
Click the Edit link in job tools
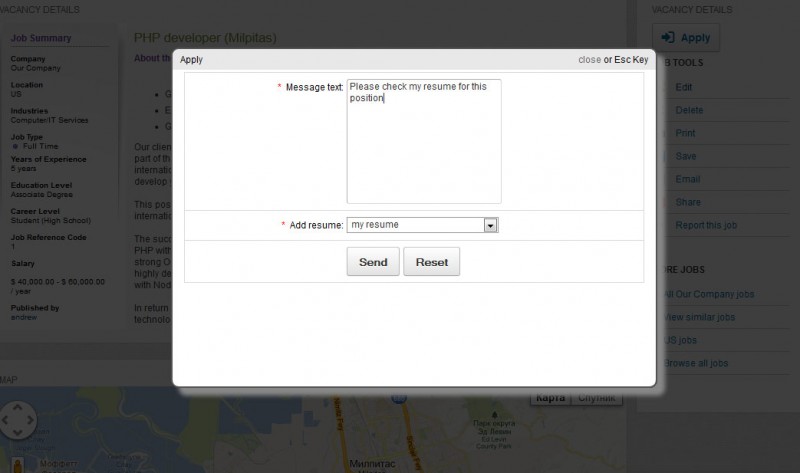[x=684, y=87]
